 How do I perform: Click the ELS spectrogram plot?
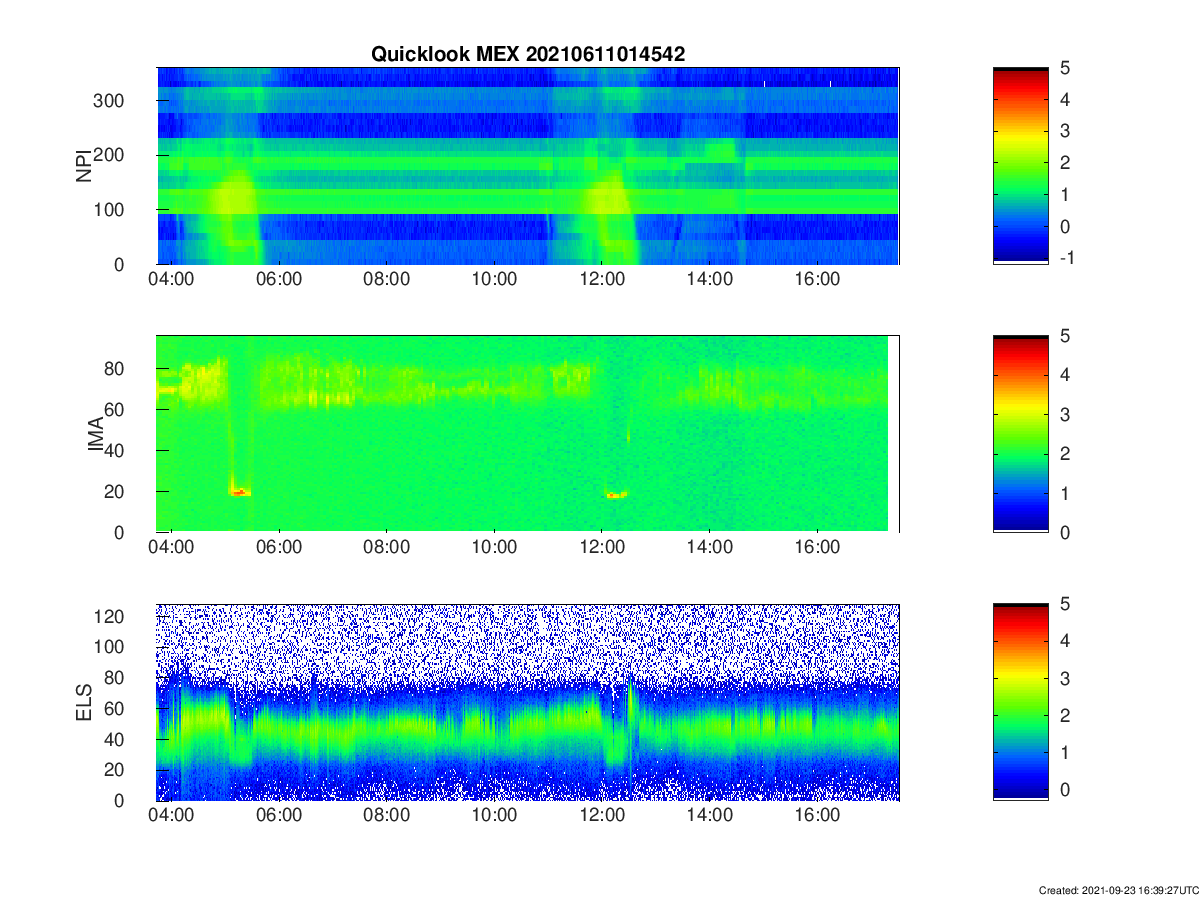coord(528,702)
